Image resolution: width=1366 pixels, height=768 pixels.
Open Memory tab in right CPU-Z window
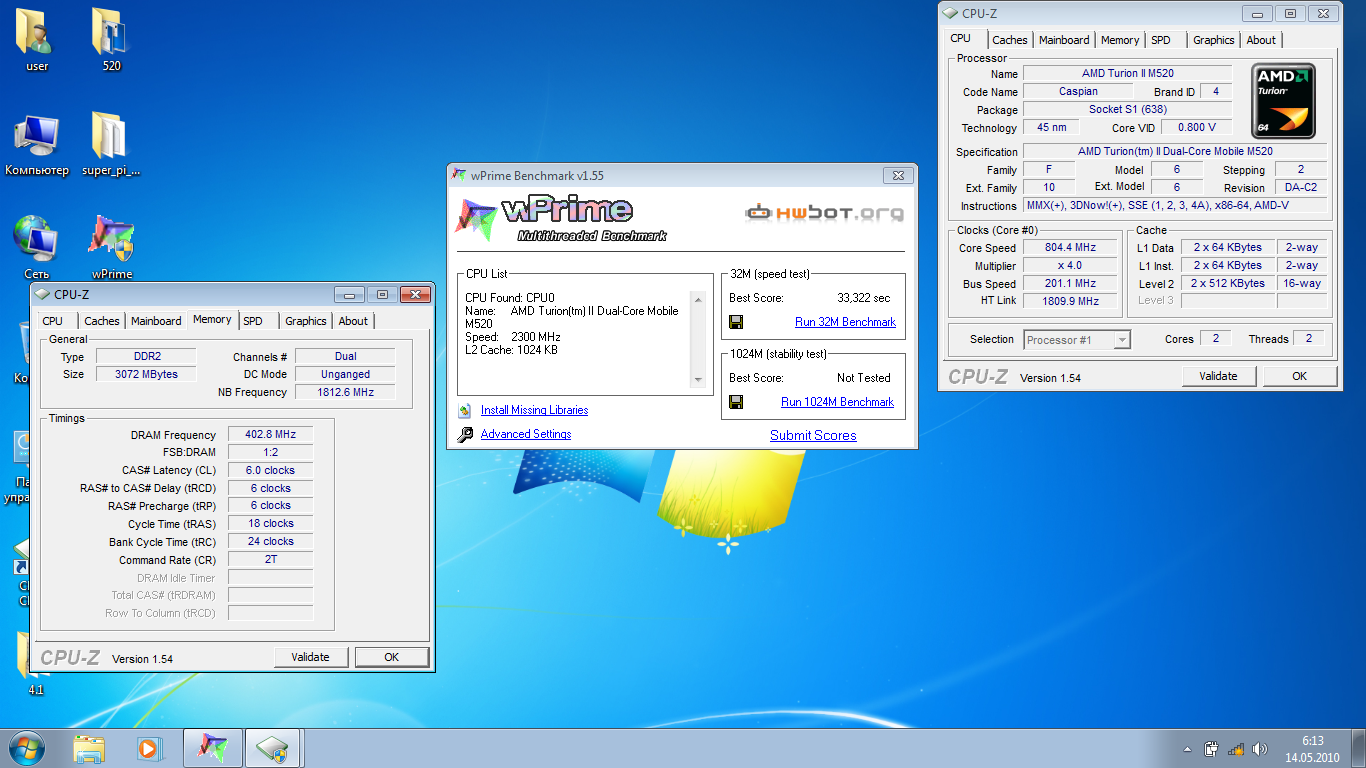pyautogui.click(x=1120, y=40)
